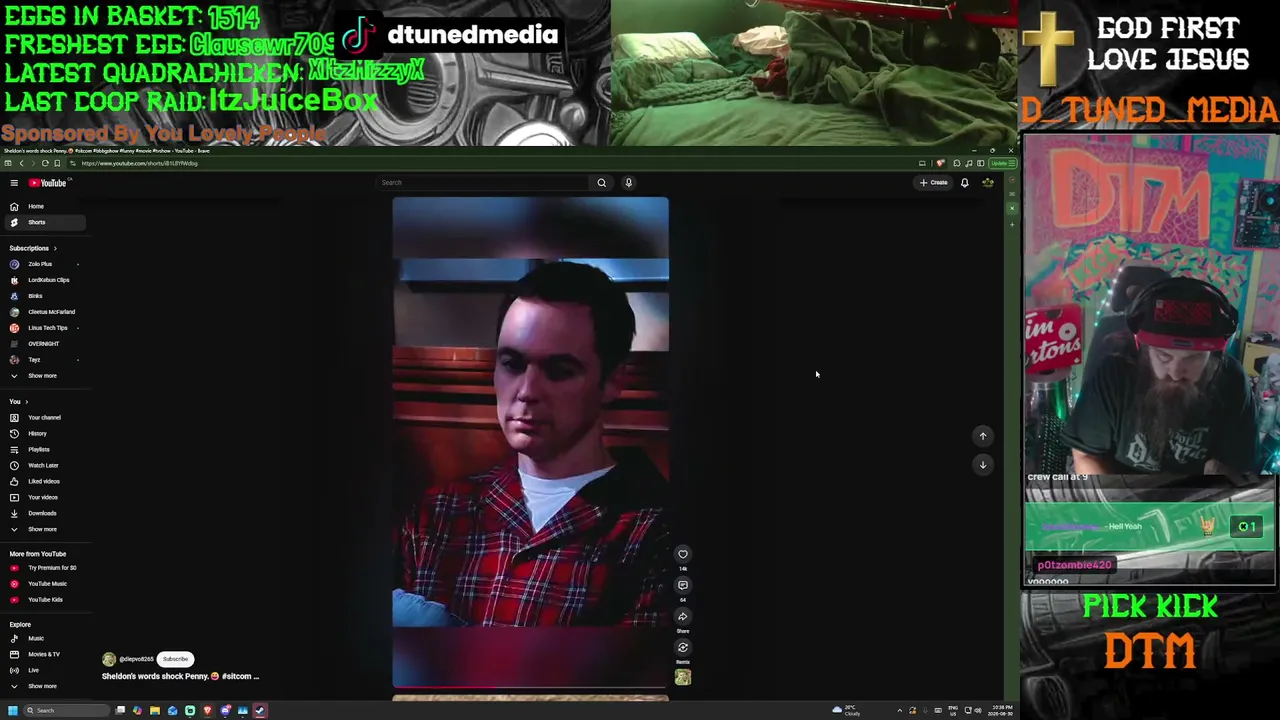The width and height of the screenshot is (1280, 720).
Task: Like the Short with heart icon
Action: pyautogui.click(x=683, y=554)
